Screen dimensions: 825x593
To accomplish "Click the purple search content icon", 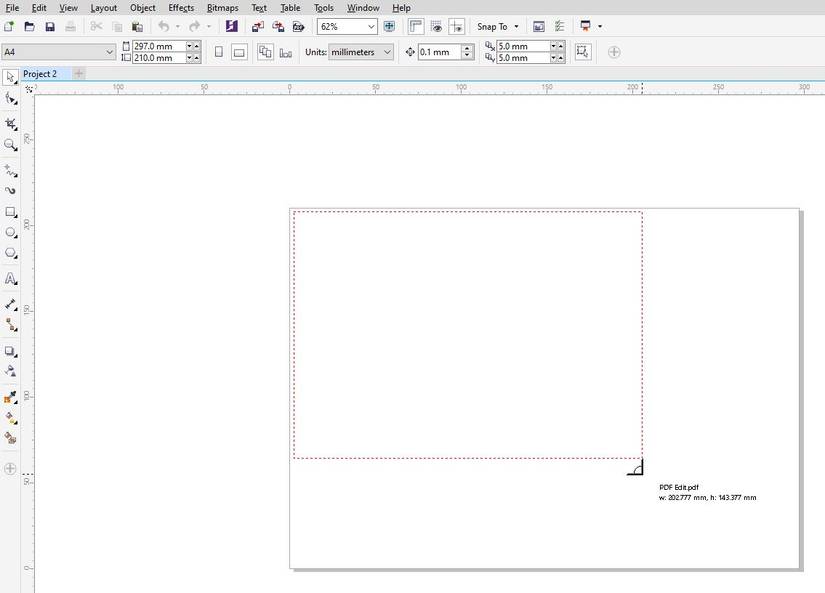I will pos(232,26).
